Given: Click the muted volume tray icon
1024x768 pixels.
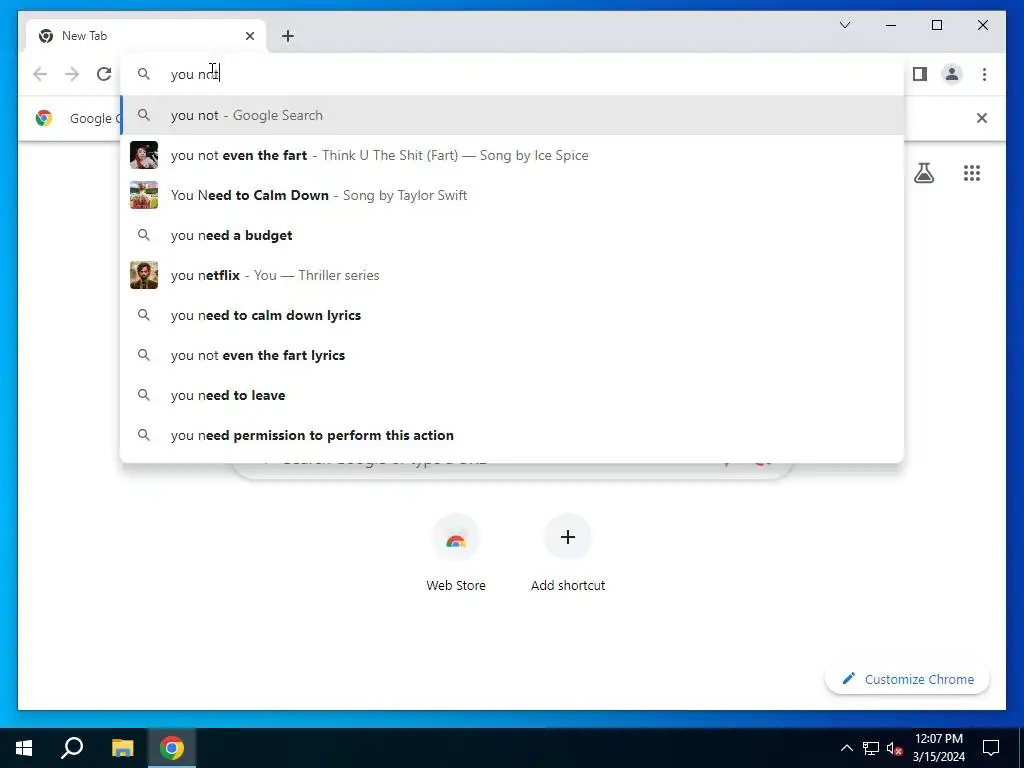Looking at the screenshot, I should (894, 748).
